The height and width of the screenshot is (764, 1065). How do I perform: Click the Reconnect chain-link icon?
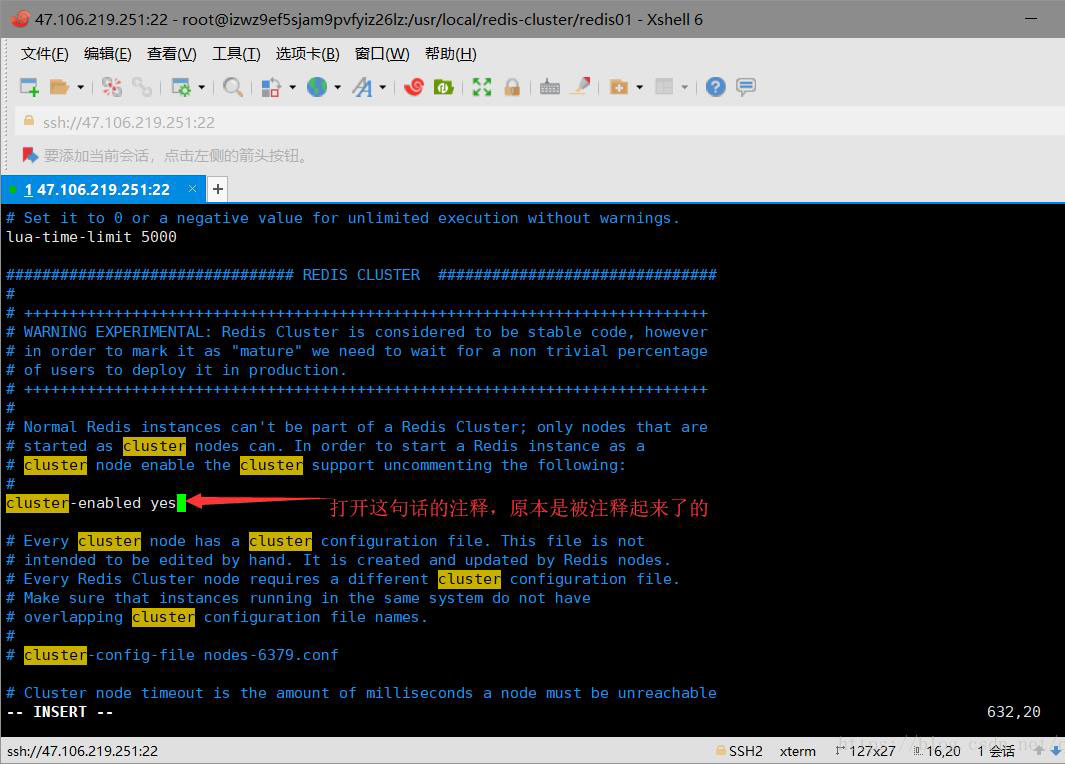[x=142, y=87]
